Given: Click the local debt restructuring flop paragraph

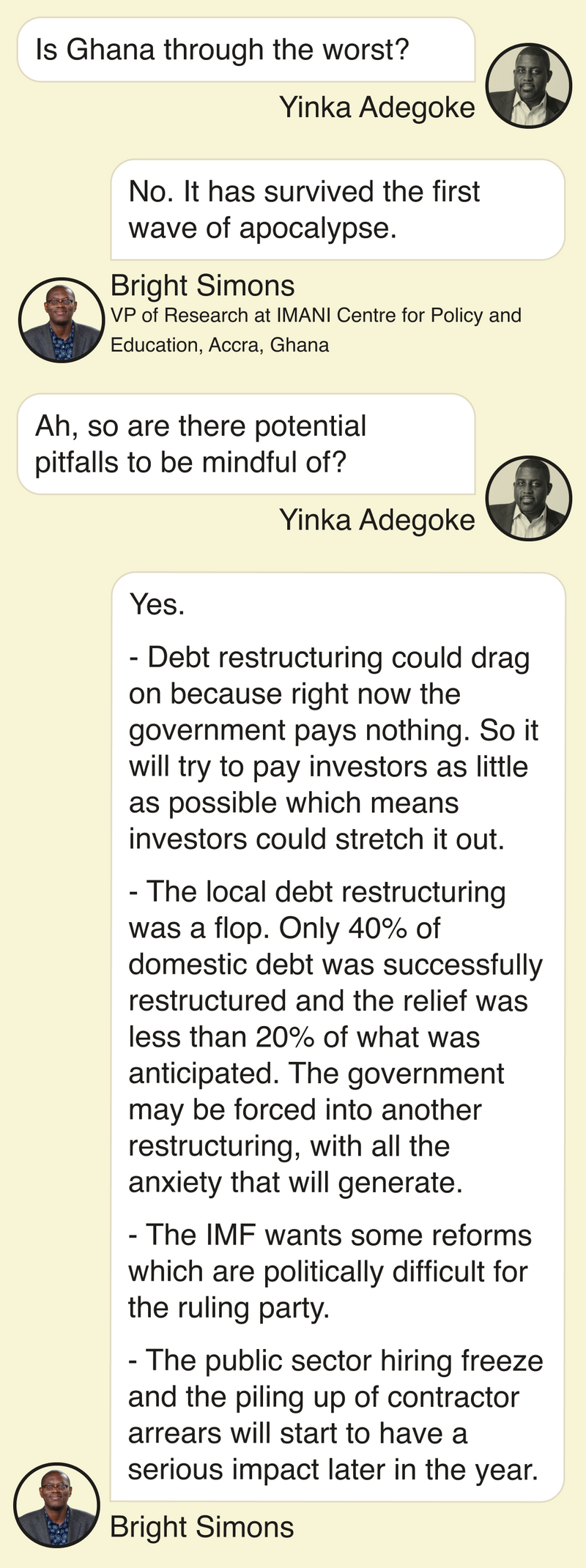Looking at the screenshot, I should point(335,1036).
